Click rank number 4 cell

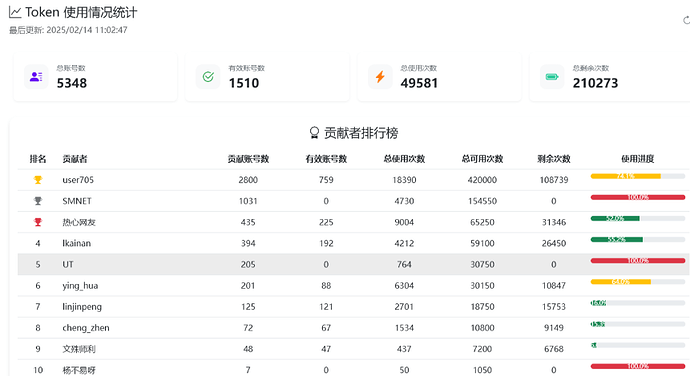38,243
